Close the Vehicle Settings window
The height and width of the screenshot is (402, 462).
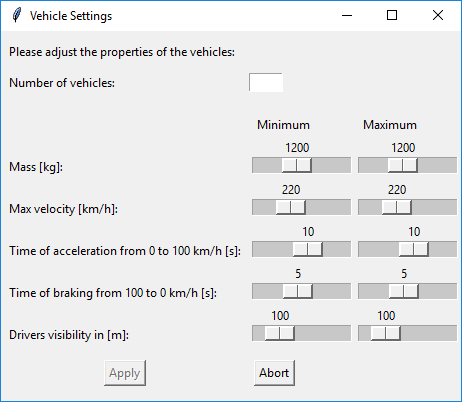coord(438,15)
